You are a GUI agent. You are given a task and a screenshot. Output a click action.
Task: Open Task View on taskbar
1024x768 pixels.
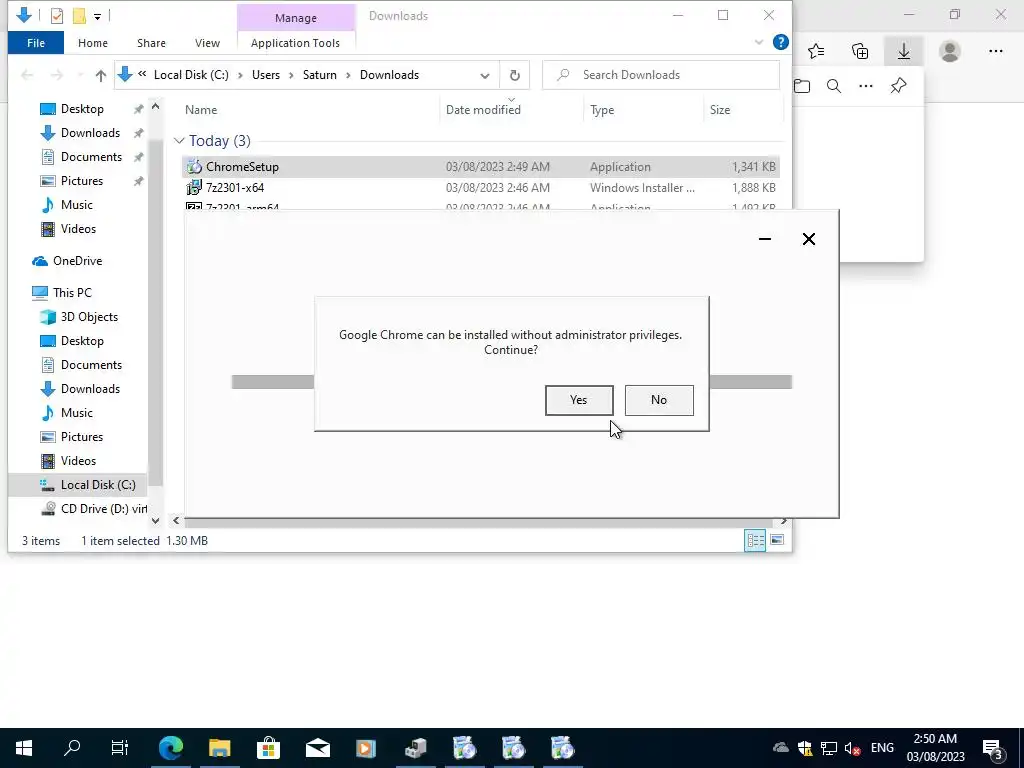[x=120, y=748]
